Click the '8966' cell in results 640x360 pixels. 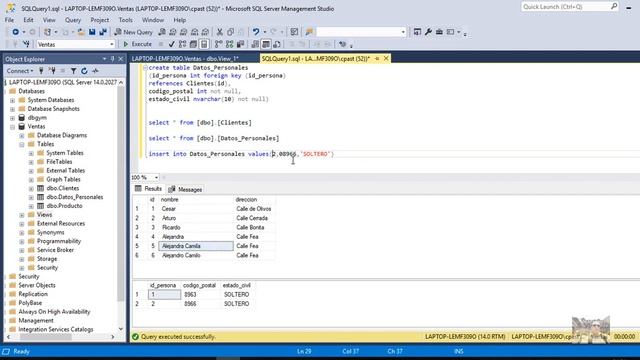pos(190,304)
